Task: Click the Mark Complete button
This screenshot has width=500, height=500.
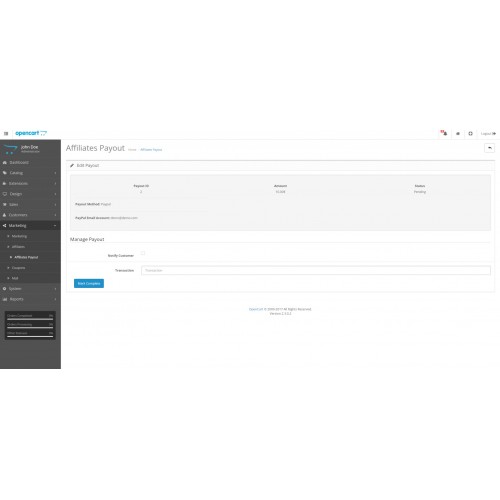Action: (x=89, y=283)
